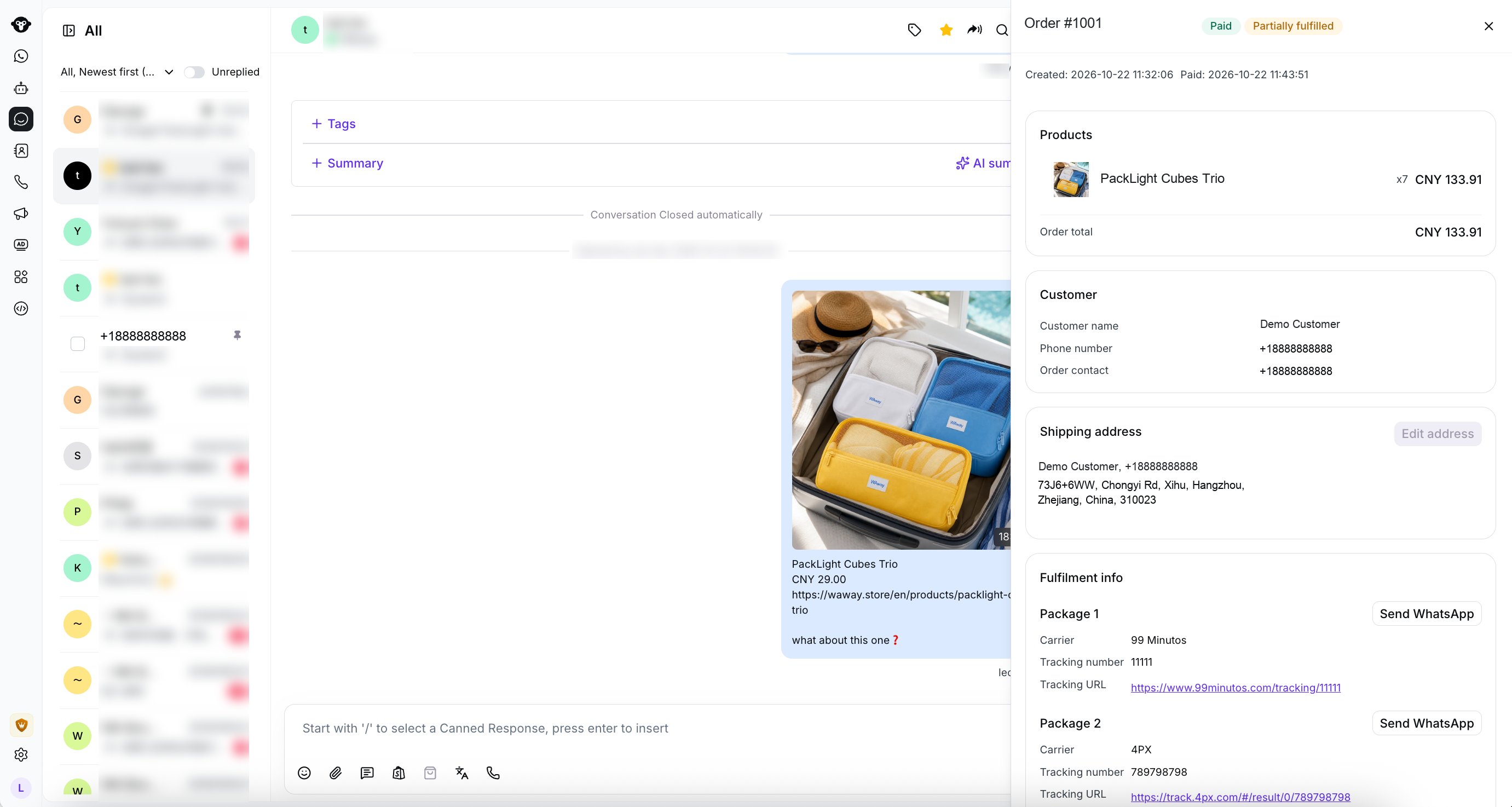Click the Edit address button
Screen dimensions: 1512x807
tap(1438, 434)
